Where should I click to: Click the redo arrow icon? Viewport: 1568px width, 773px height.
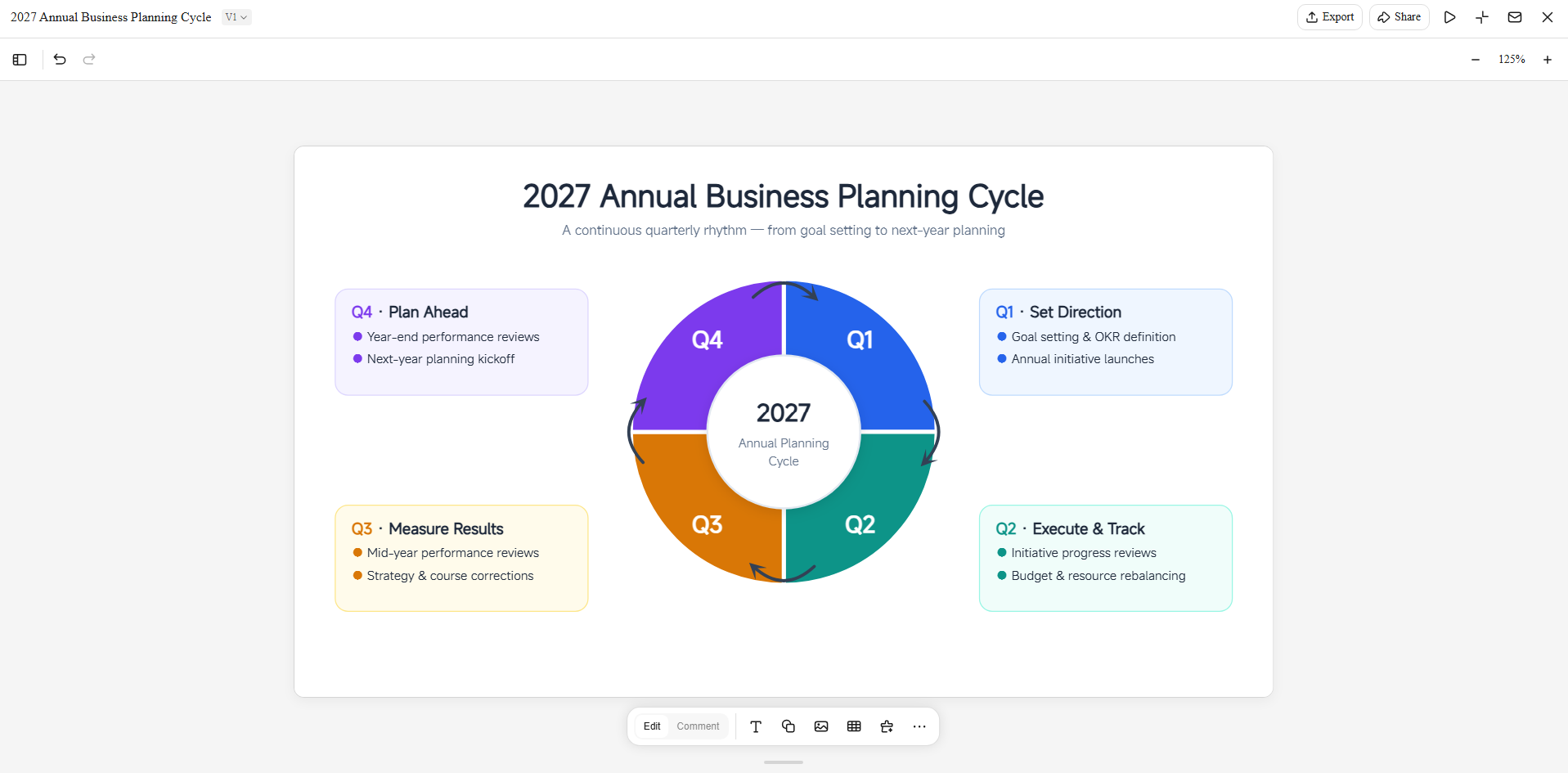point(89,60)
